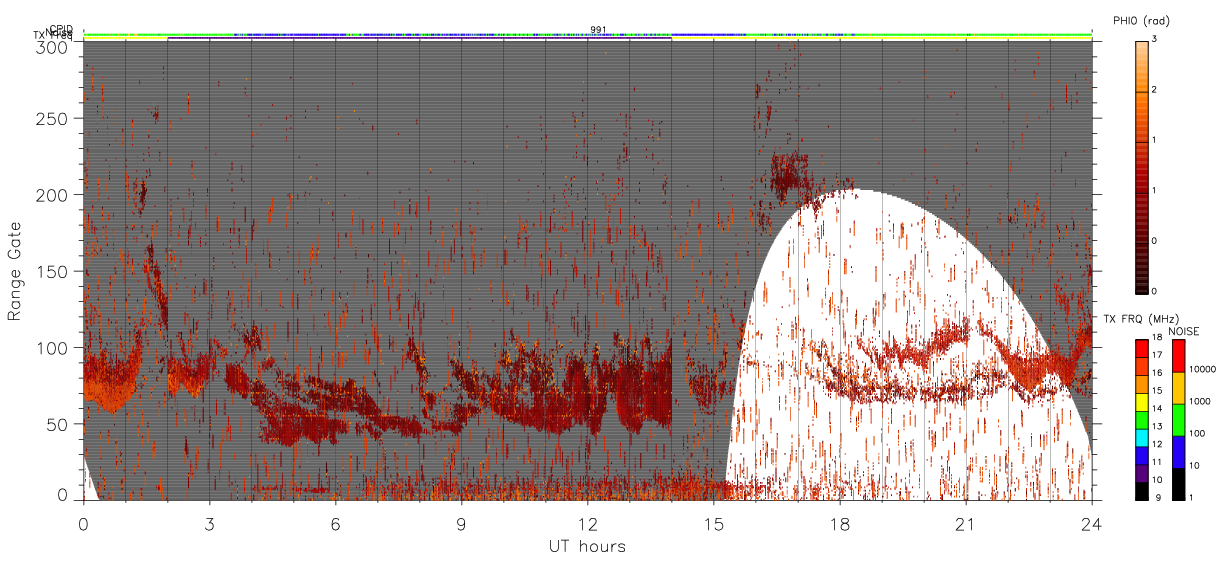Click the 'UT hours' x-axis label

[x=587, y=546]
